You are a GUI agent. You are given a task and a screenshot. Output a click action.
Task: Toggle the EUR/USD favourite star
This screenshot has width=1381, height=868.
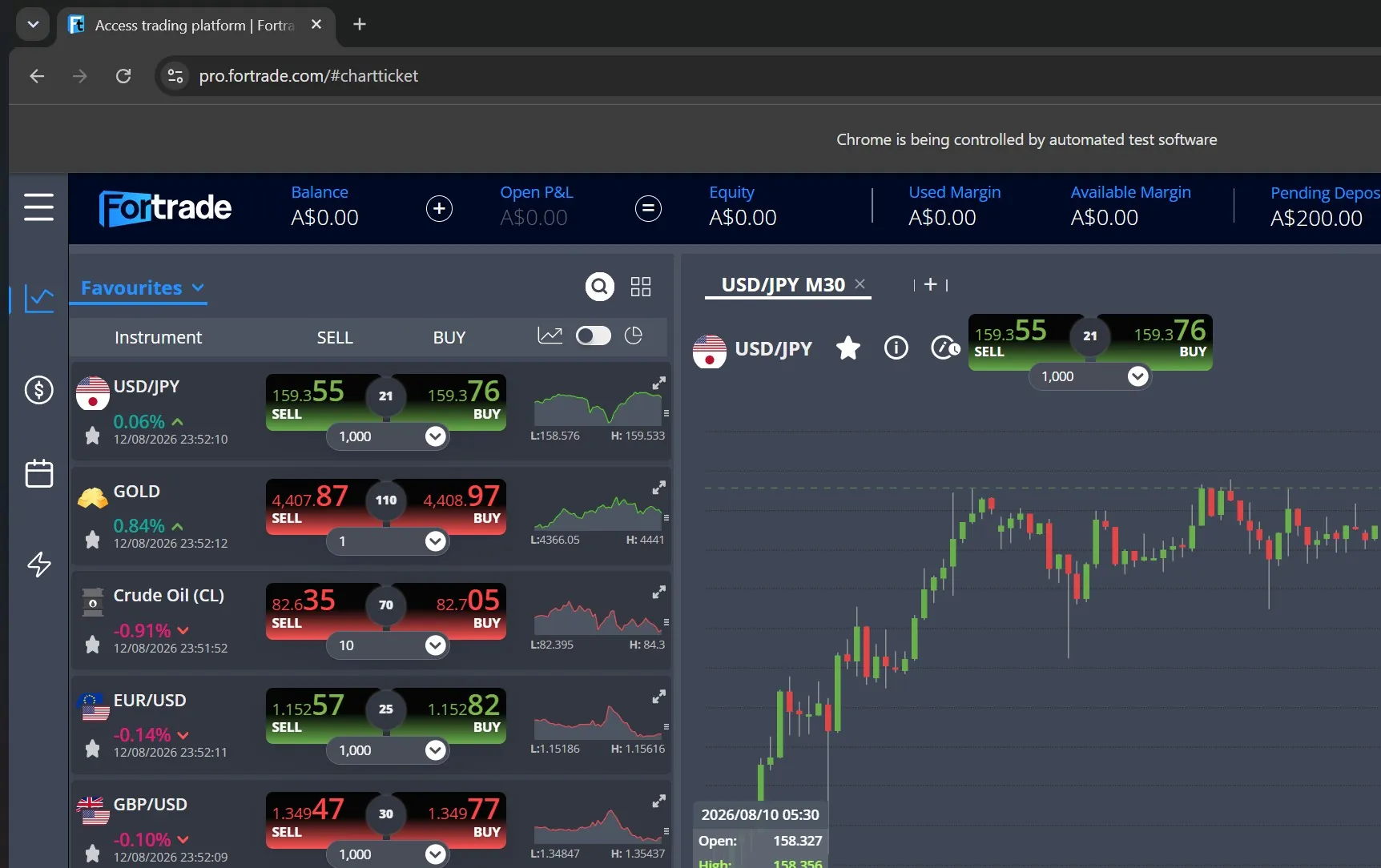tap(92, 749)
